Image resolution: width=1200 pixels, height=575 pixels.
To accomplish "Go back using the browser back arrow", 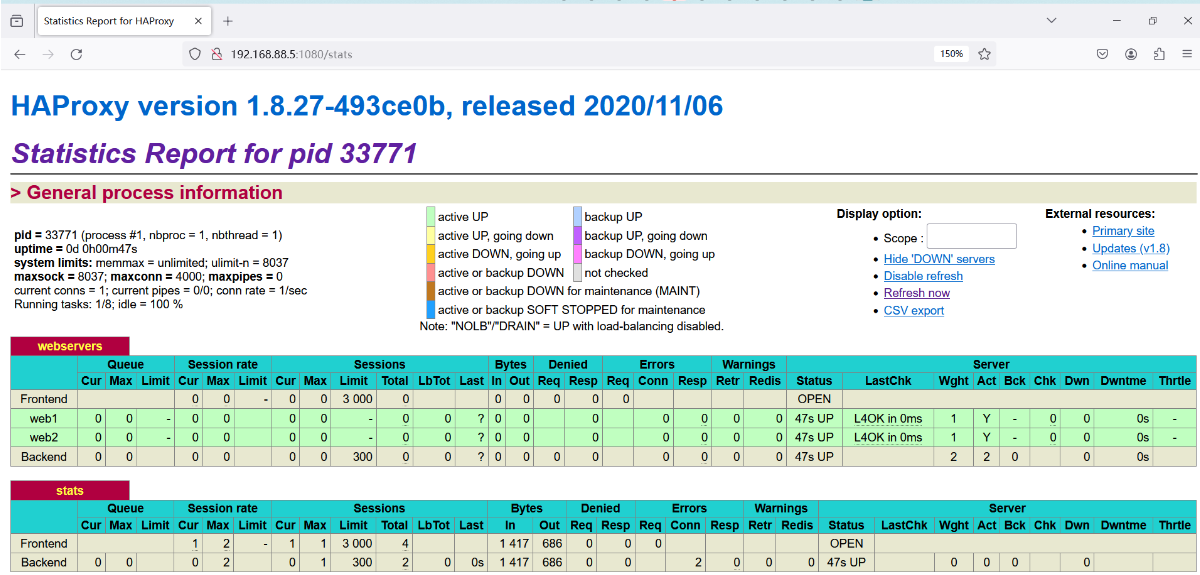I will (x=19, y=54).
